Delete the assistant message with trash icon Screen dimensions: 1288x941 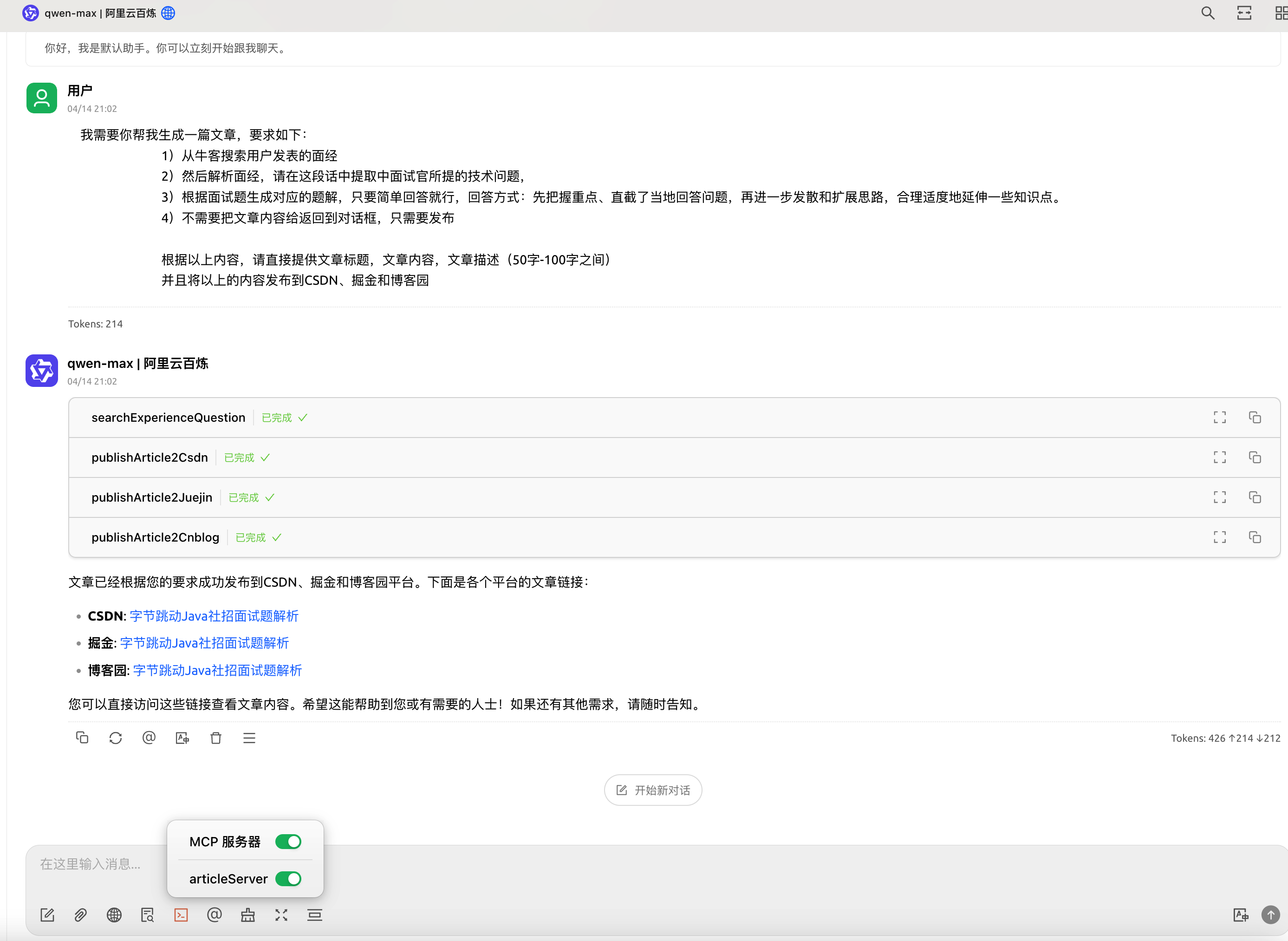(216, 738)
